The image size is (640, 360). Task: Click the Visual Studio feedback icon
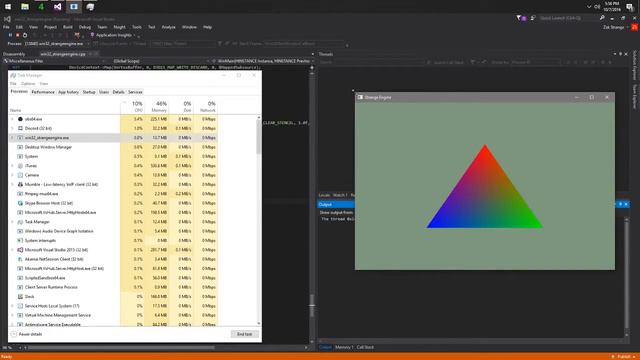click(x=533, y=18)
